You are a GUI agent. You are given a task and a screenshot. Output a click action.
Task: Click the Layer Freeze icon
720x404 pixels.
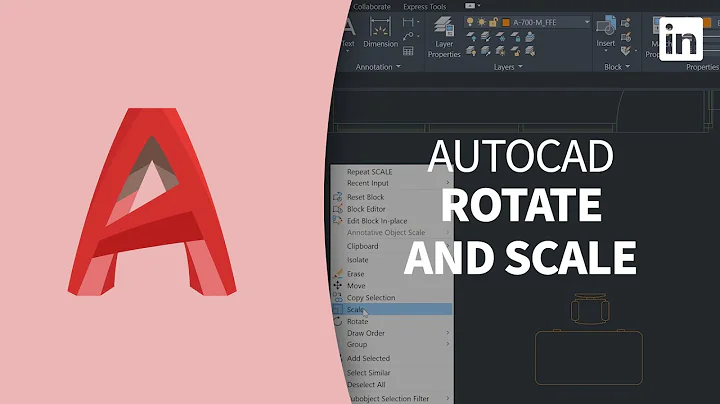500,37
